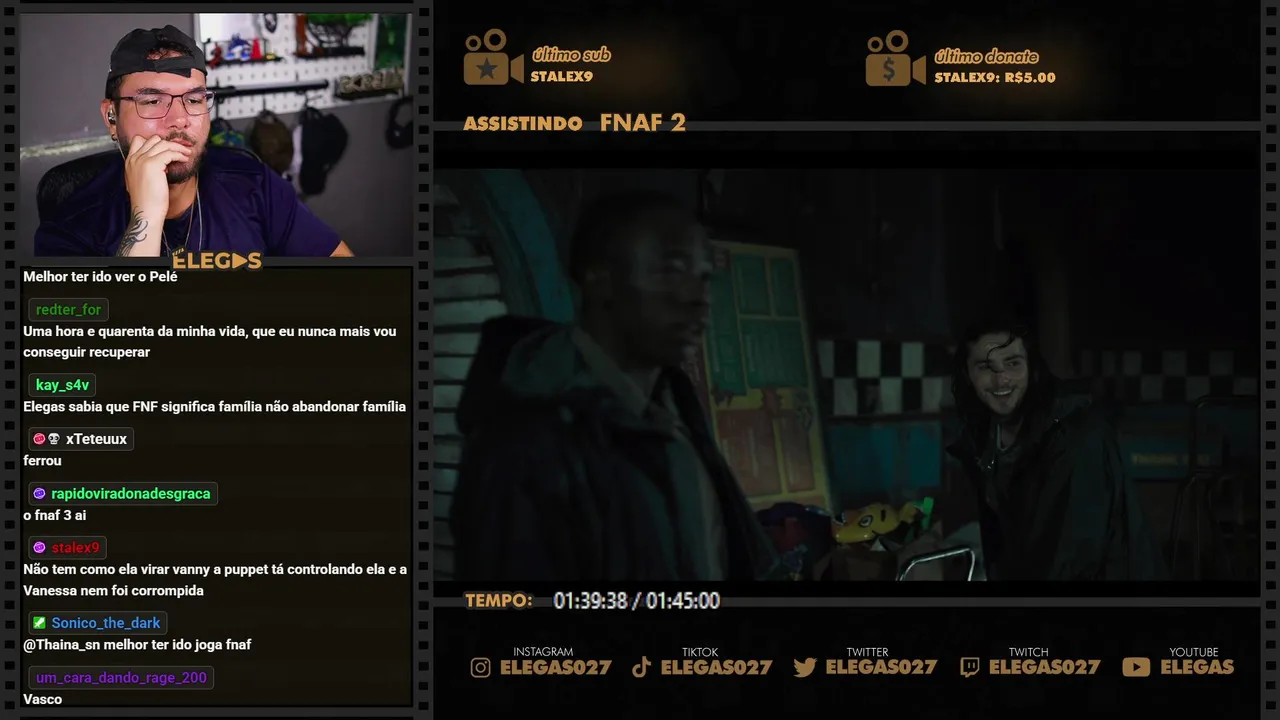
Task: Click the chat message 'ferrou'
Action: coord(42,461)
